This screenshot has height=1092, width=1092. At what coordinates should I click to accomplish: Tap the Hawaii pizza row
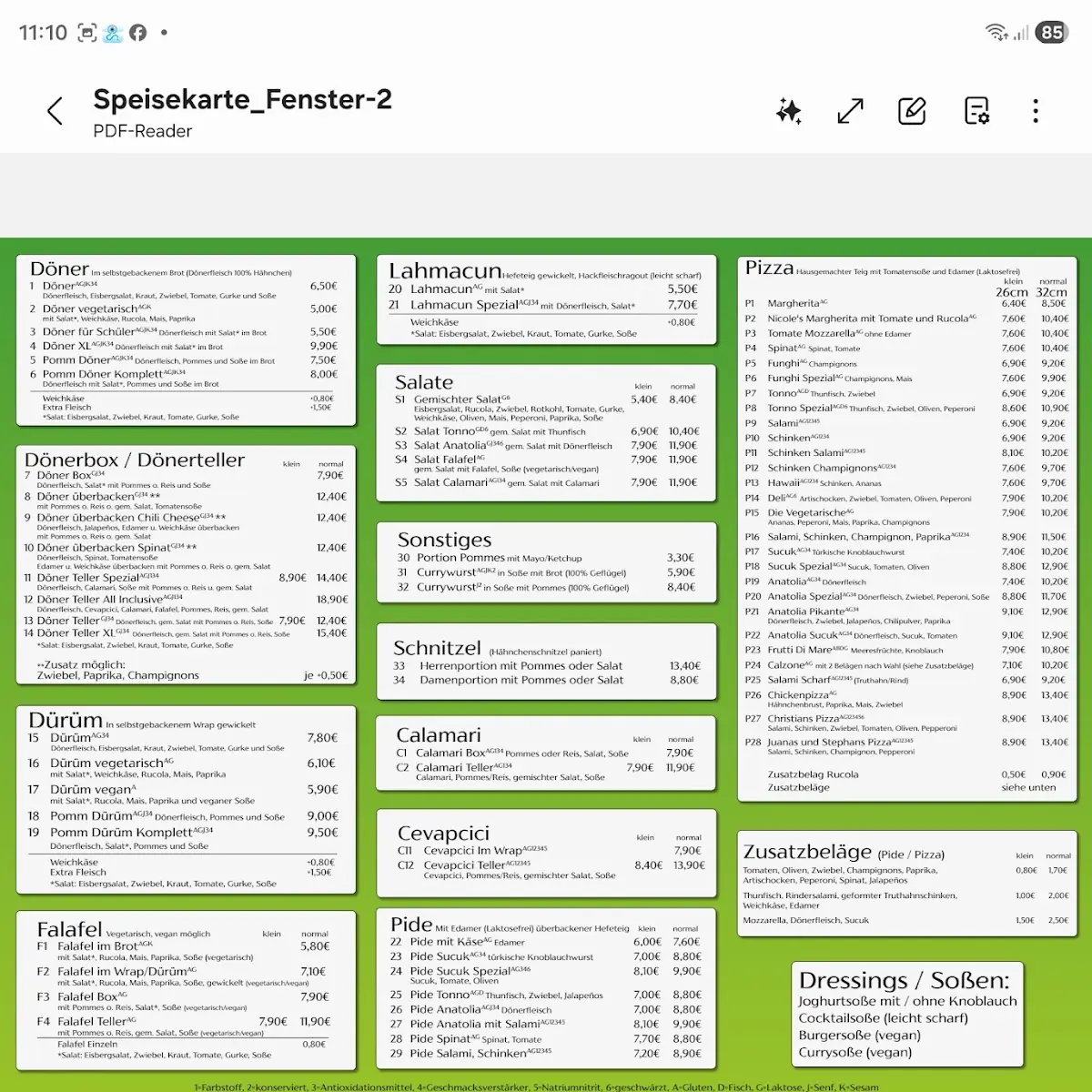click(906, 482)
